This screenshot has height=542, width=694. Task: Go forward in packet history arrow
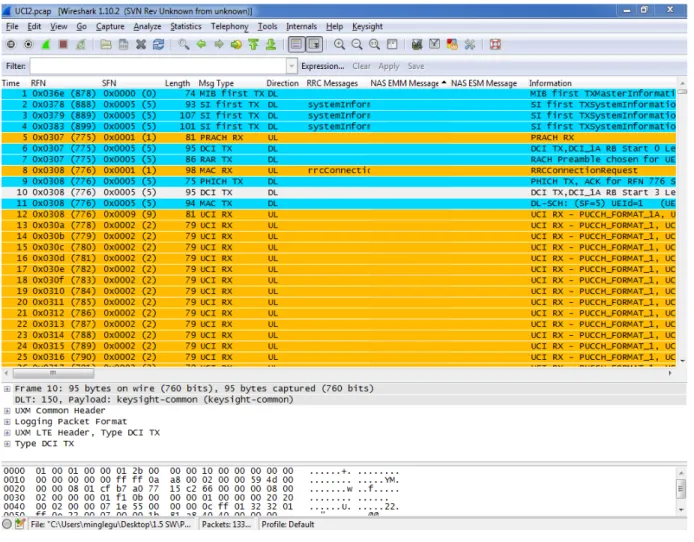pos(219,45)
